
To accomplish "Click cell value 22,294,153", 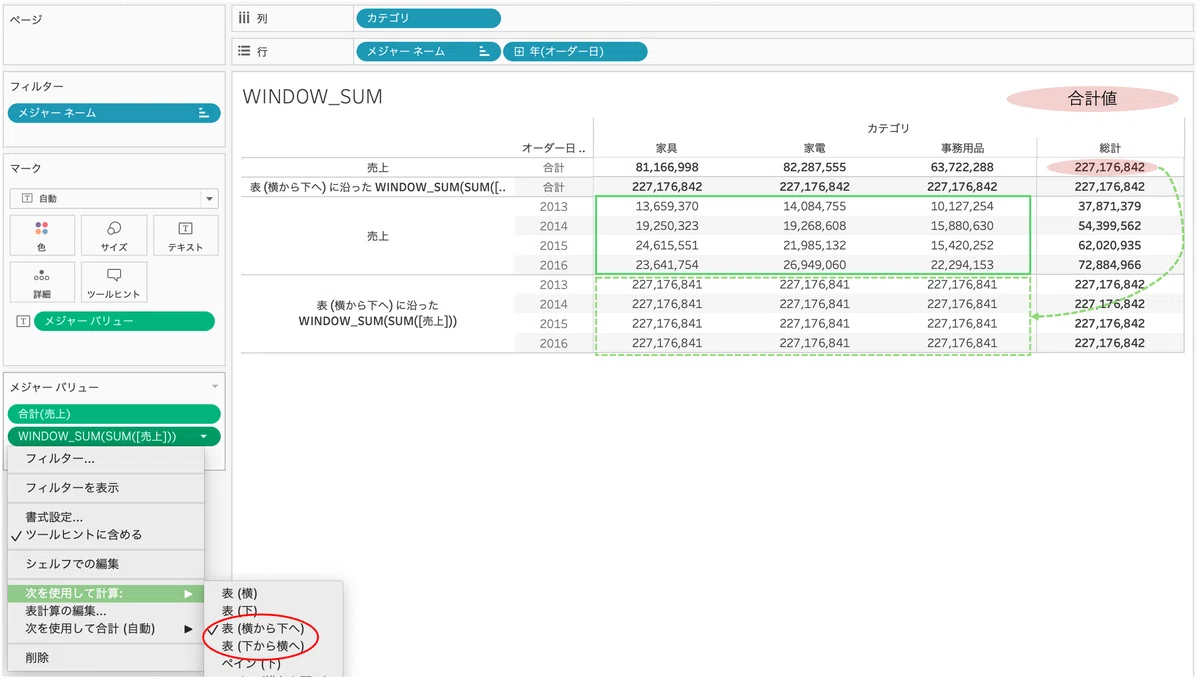I will coord(962,265).
